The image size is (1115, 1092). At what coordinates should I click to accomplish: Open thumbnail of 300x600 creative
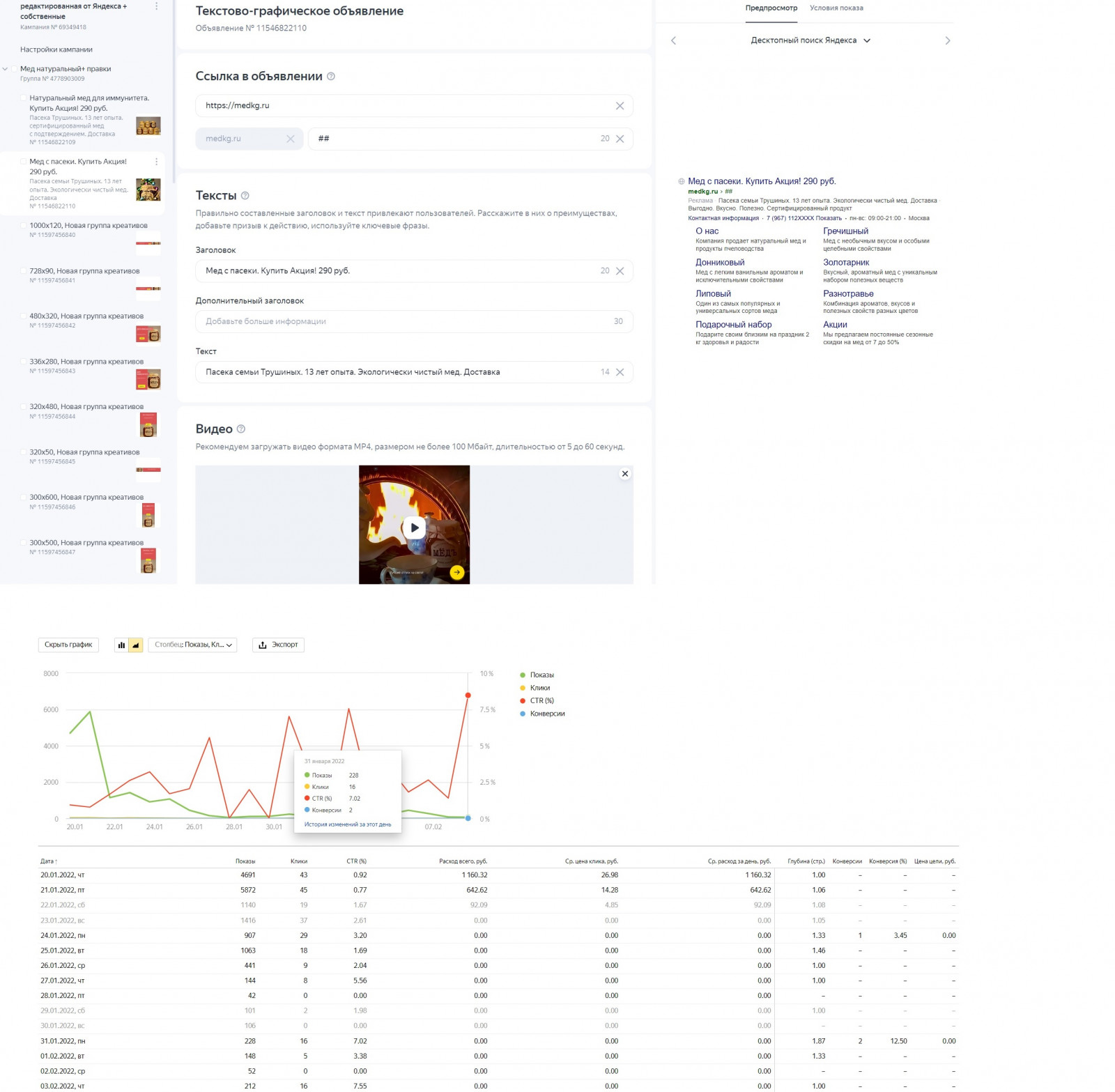[x=148, y=516]
